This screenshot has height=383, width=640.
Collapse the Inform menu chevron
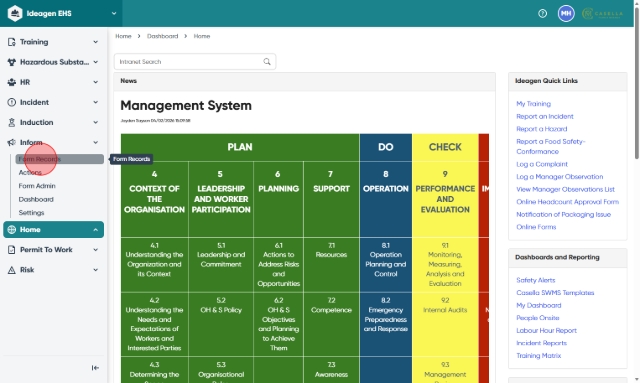96,142
